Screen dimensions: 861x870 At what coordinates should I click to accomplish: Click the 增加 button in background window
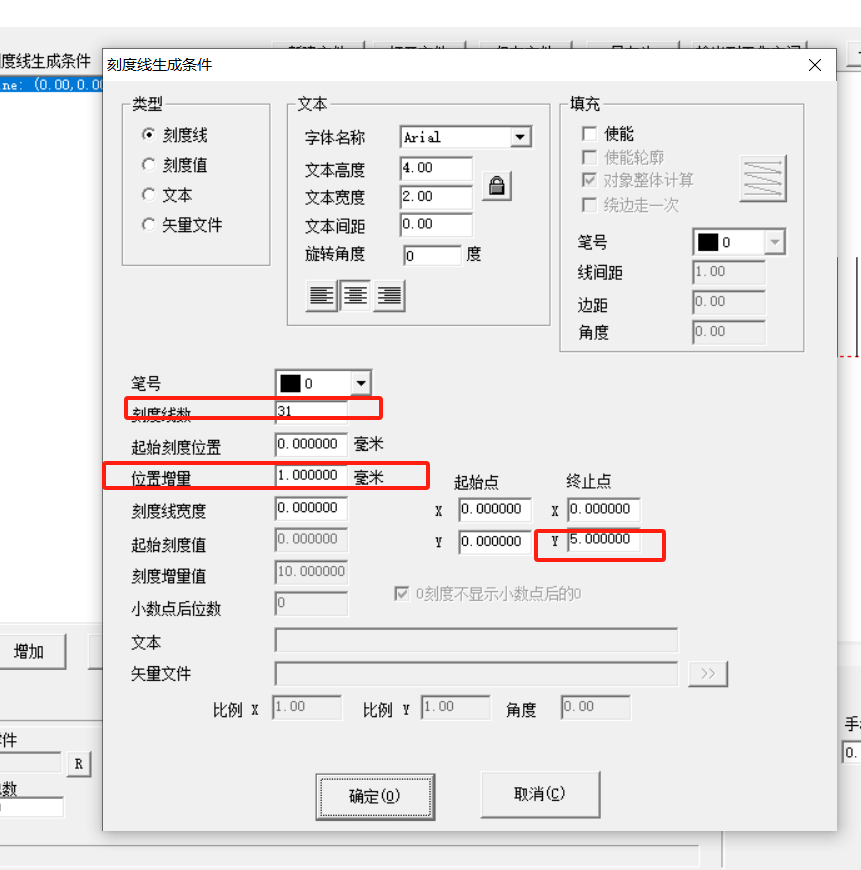pos(31,651)
